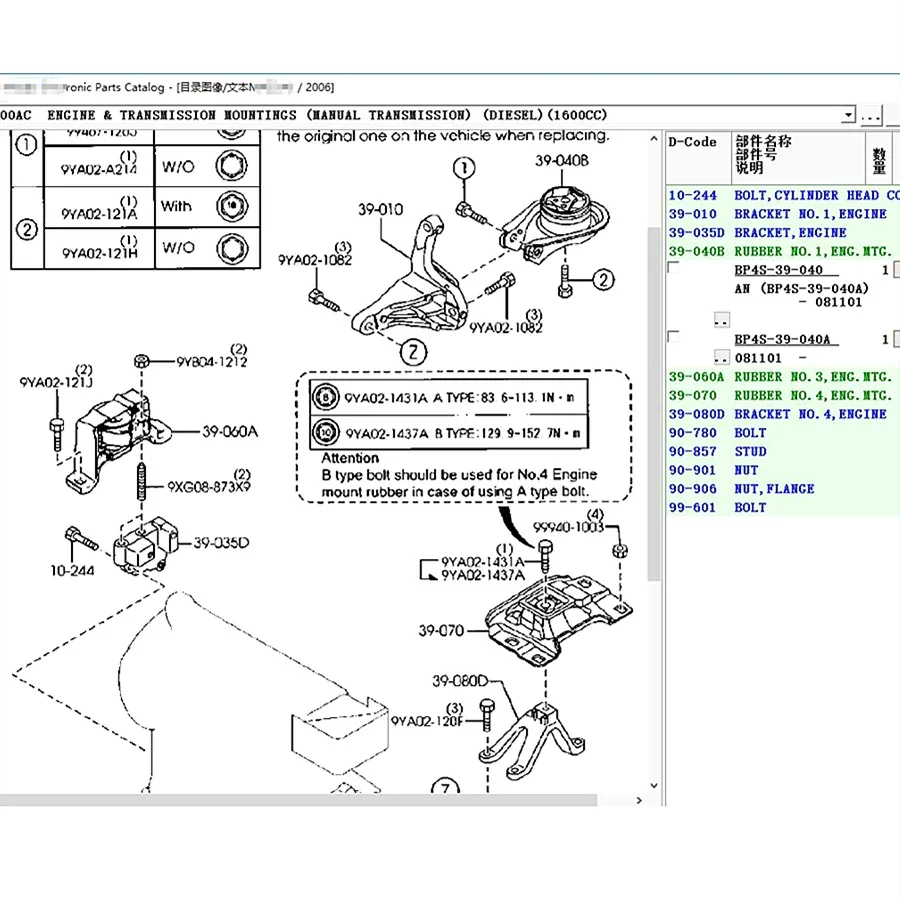The height and width of the screenshot is (900, 900).
Task: Select list row 39-010 BRACKET NO.1, ENGINE
Action: [783, 214]
